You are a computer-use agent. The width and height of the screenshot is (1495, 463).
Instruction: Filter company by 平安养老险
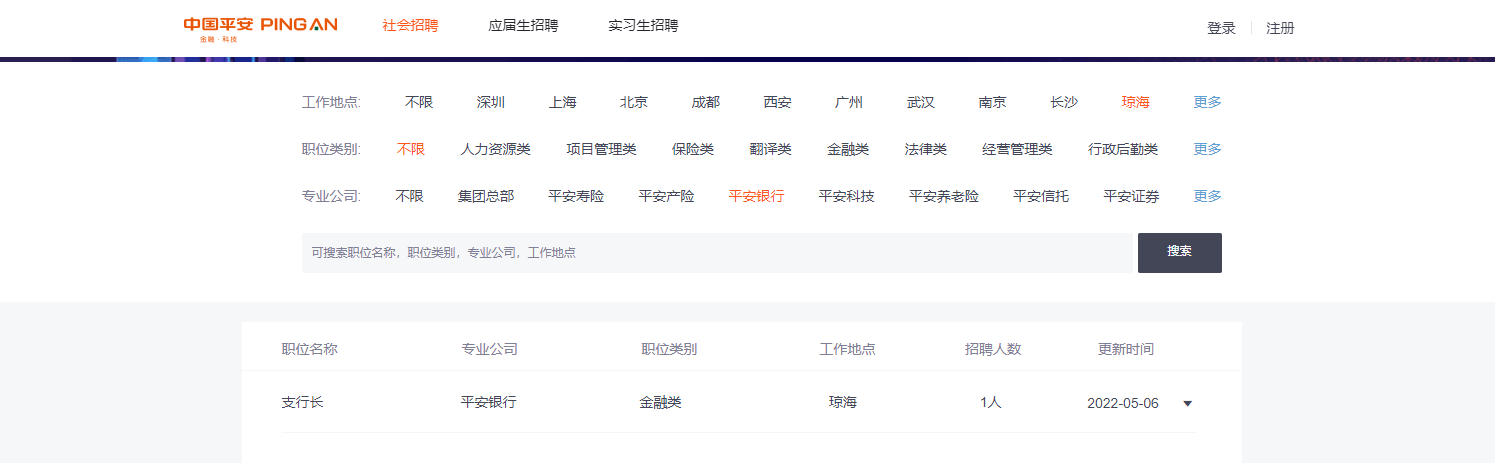944,196
